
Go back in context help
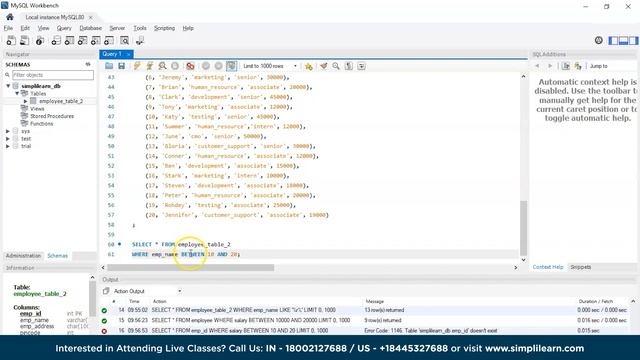coord(537,66)
